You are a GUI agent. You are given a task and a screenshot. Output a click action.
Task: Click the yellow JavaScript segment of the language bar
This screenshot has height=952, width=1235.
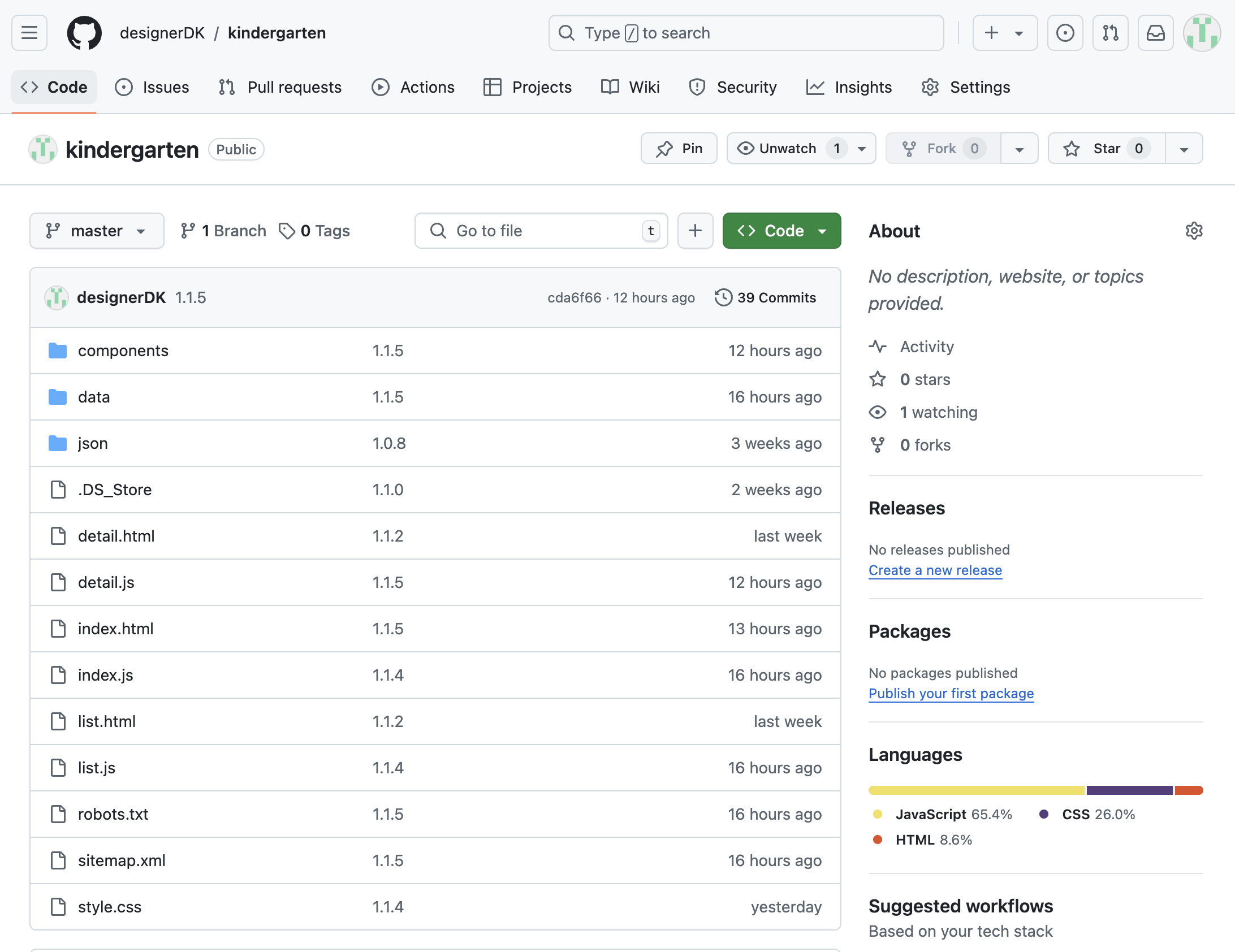(976, 790)
